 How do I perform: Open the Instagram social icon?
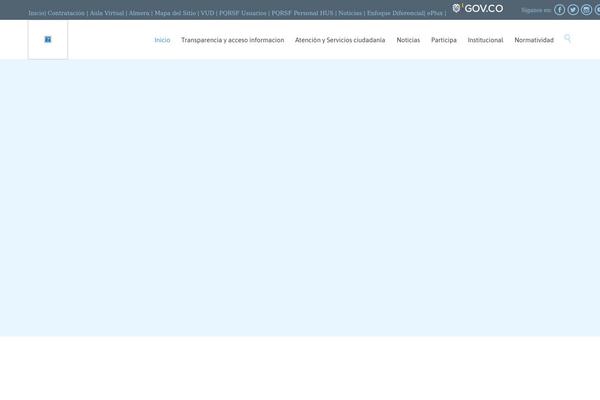tap(586, 10)
